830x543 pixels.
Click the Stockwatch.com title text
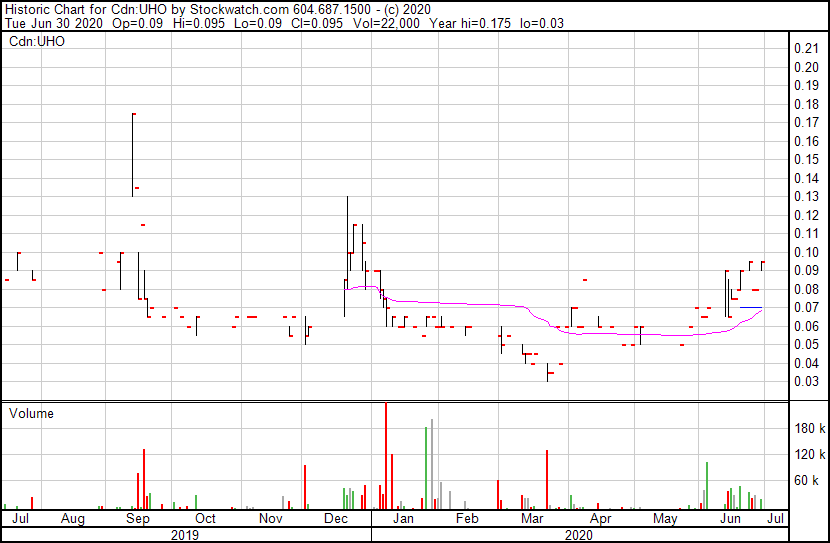(239, 10)
